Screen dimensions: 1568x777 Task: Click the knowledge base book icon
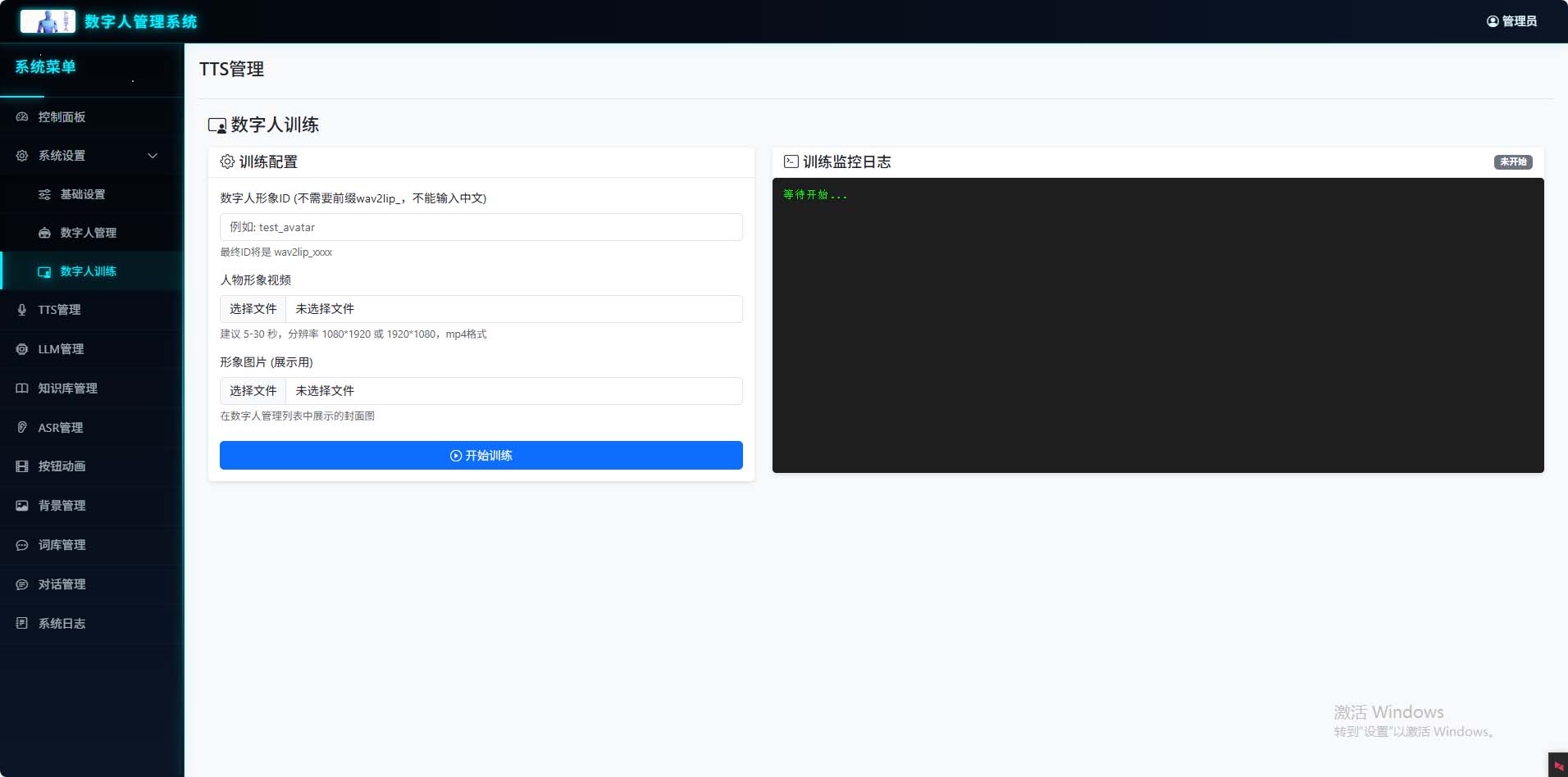pyautogui.click(x=22, y=388)
